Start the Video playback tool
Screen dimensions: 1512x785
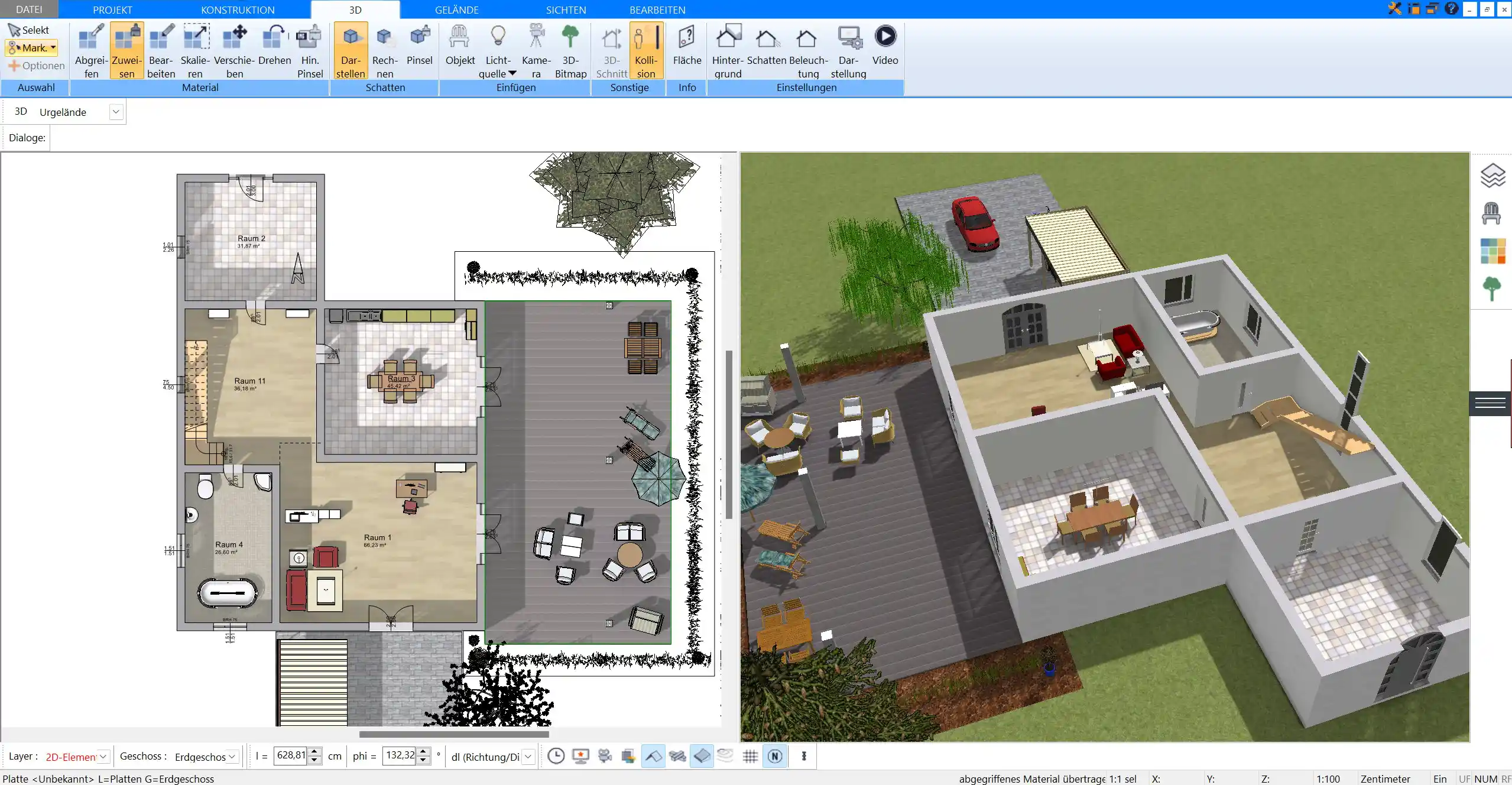pos(885,46)
